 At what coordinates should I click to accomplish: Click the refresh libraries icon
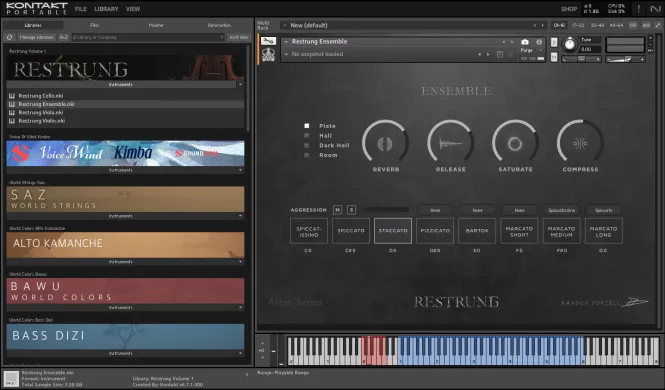9,37
